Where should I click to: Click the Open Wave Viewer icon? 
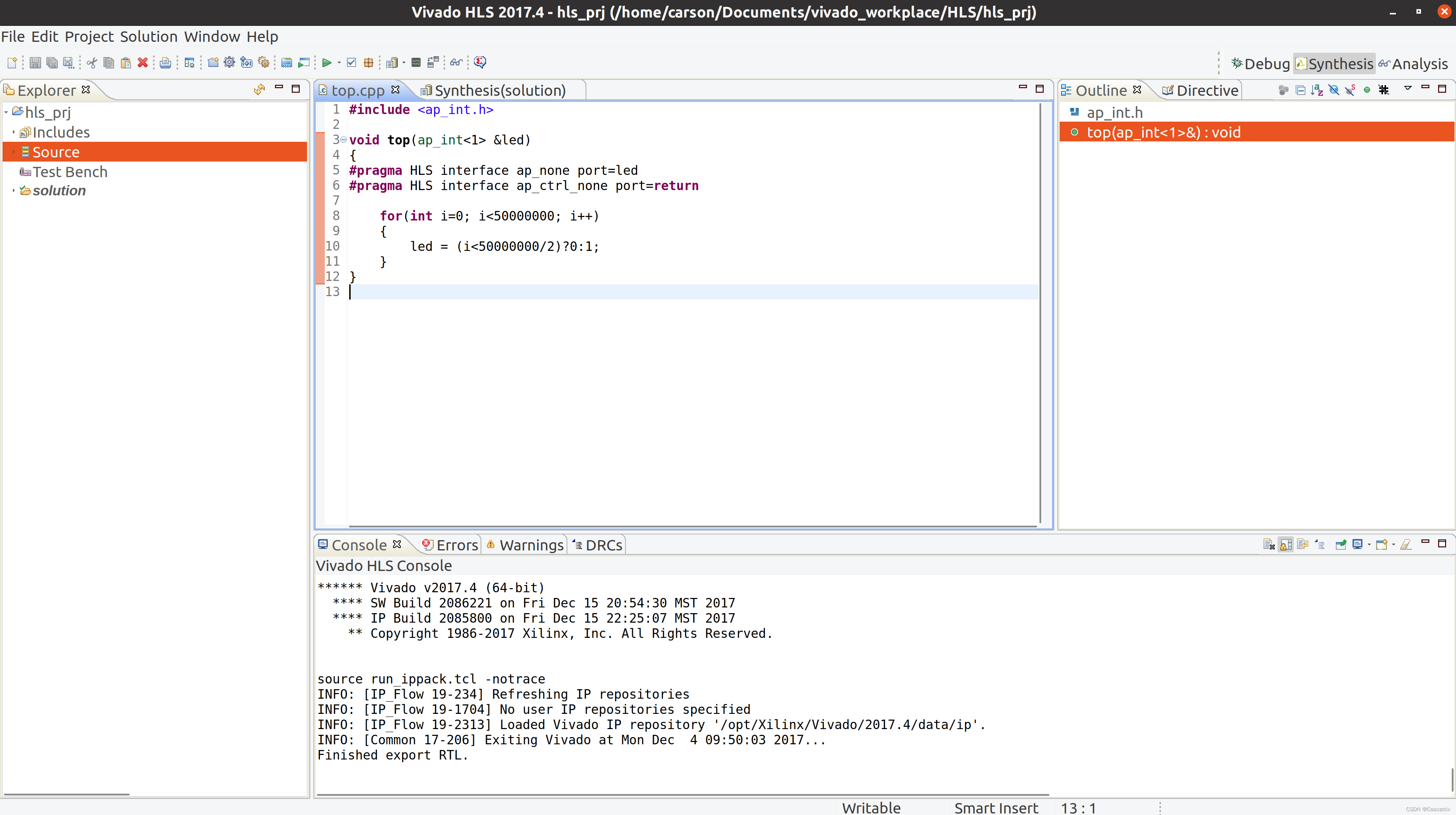(416, 62)
